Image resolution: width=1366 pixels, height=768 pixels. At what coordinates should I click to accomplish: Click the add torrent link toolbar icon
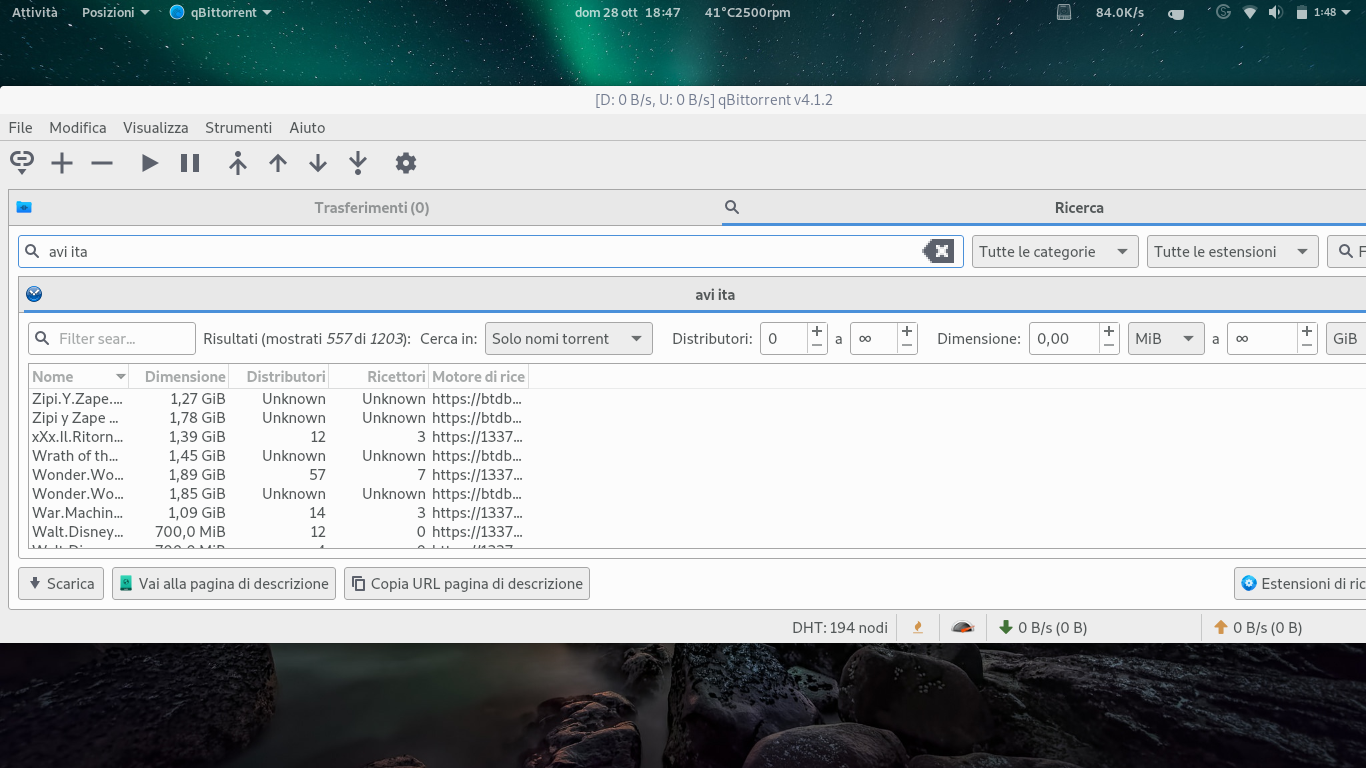[22, 163]
